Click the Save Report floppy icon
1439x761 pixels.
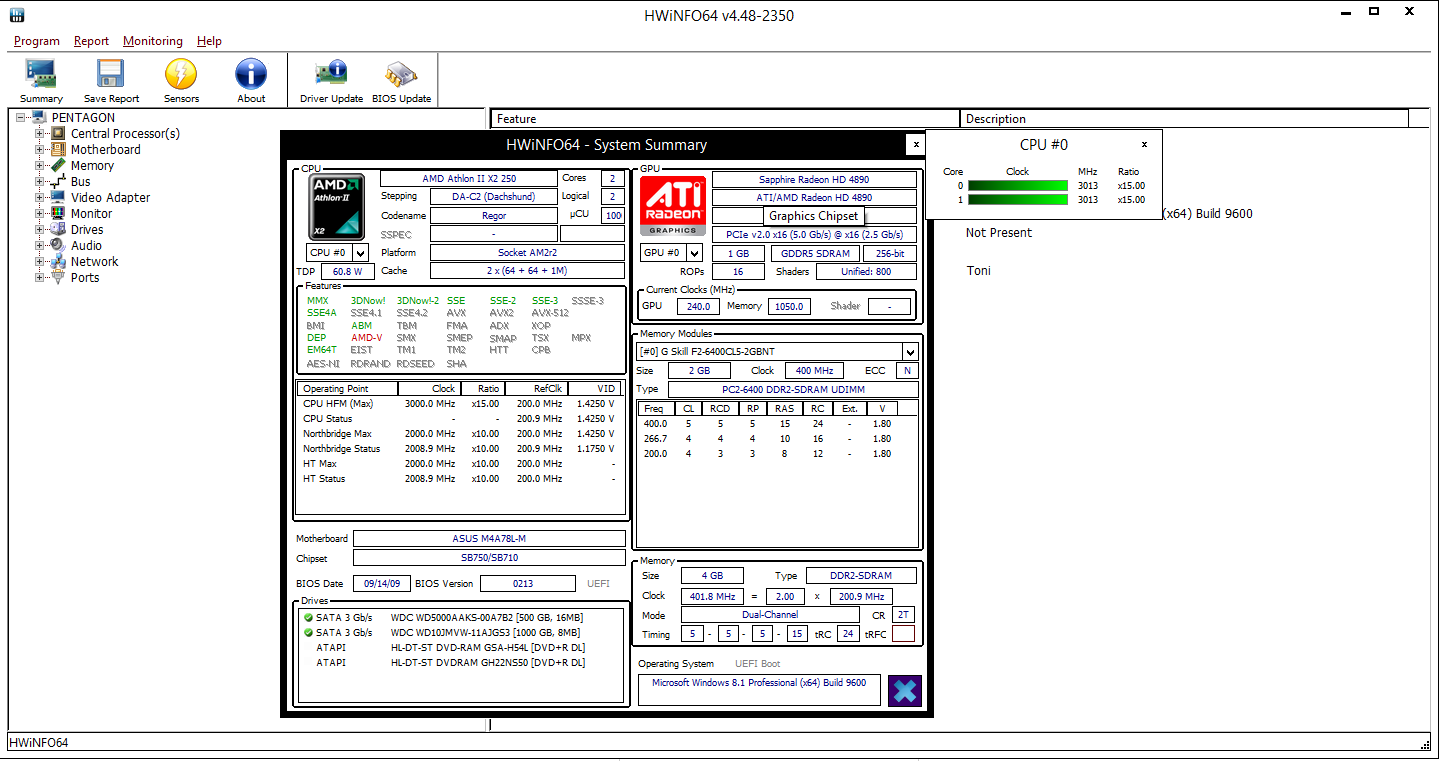[111, 75]
